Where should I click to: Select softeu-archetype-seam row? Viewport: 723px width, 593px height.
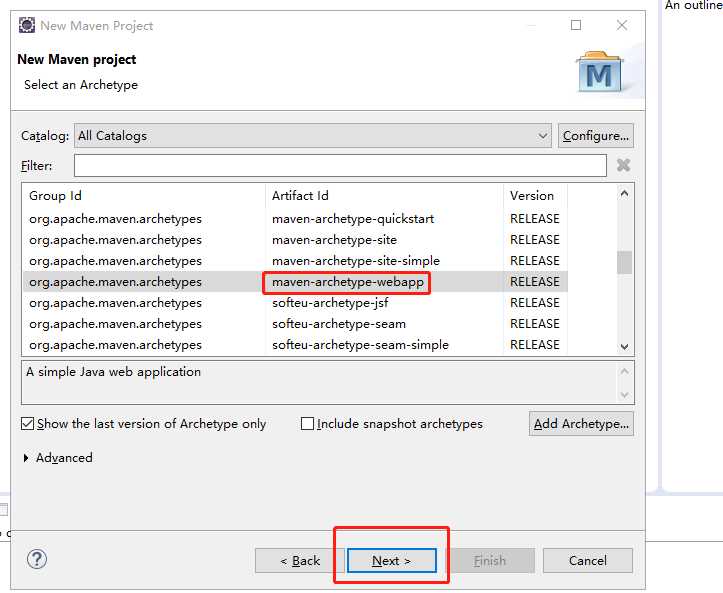tap(295, 324)
